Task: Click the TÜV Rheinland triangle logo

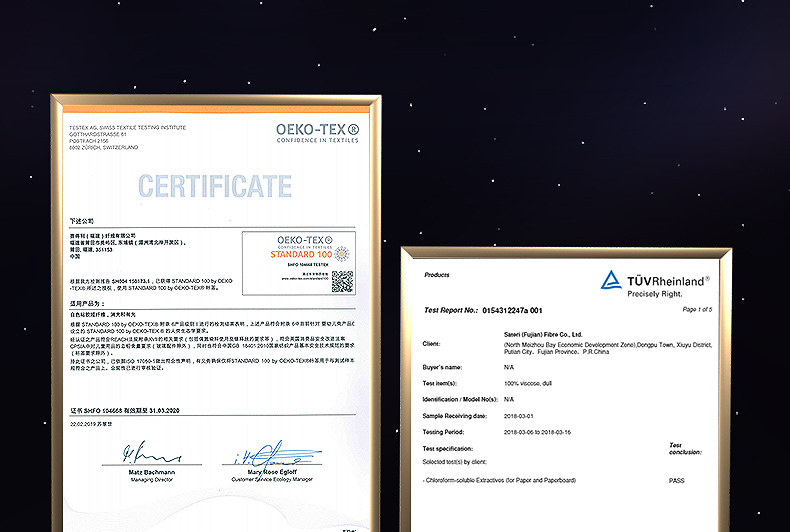Action: (x=611, y=280)
